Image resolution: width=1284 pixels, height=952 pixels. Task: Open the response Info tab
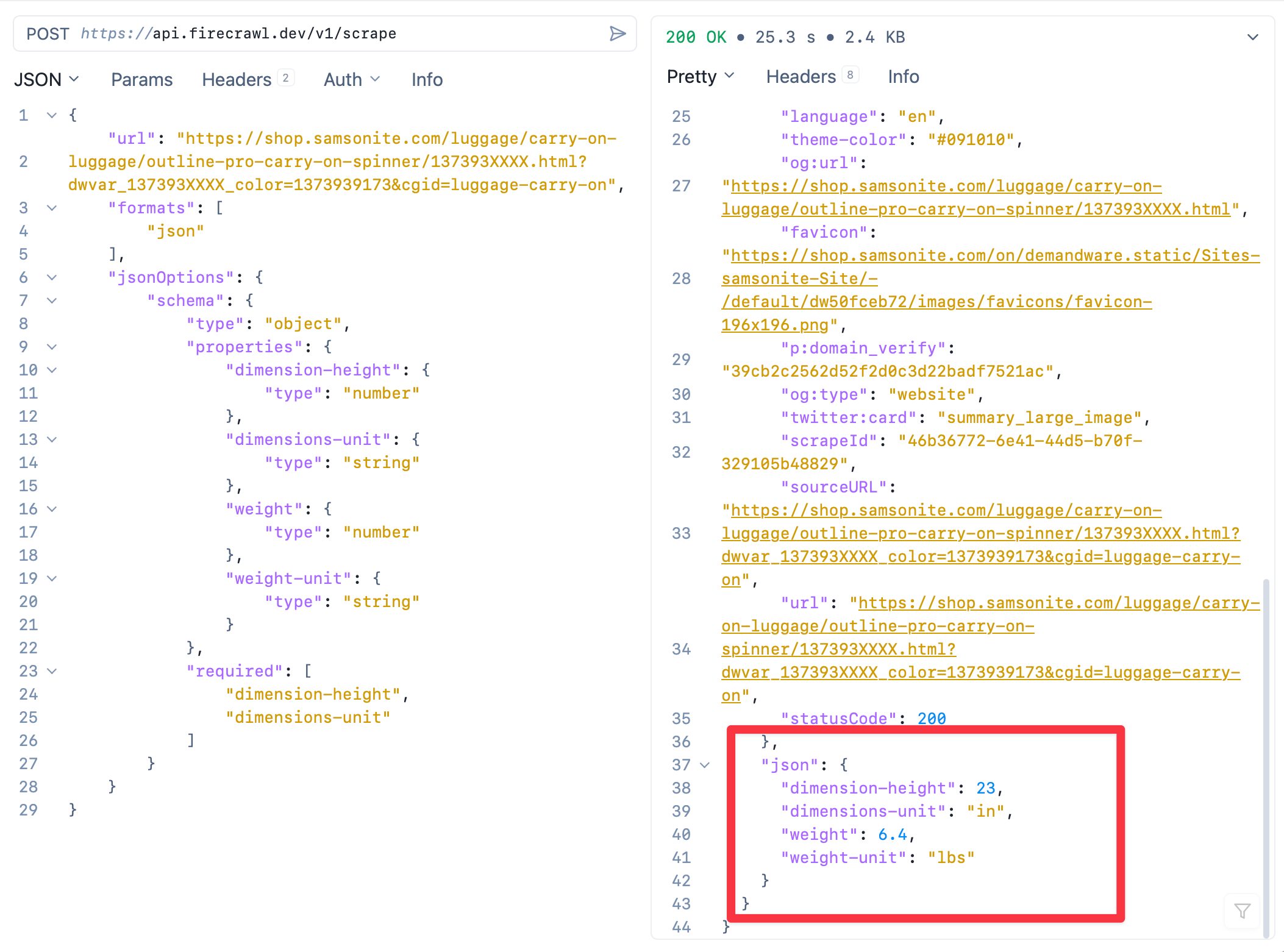[904, 76]
